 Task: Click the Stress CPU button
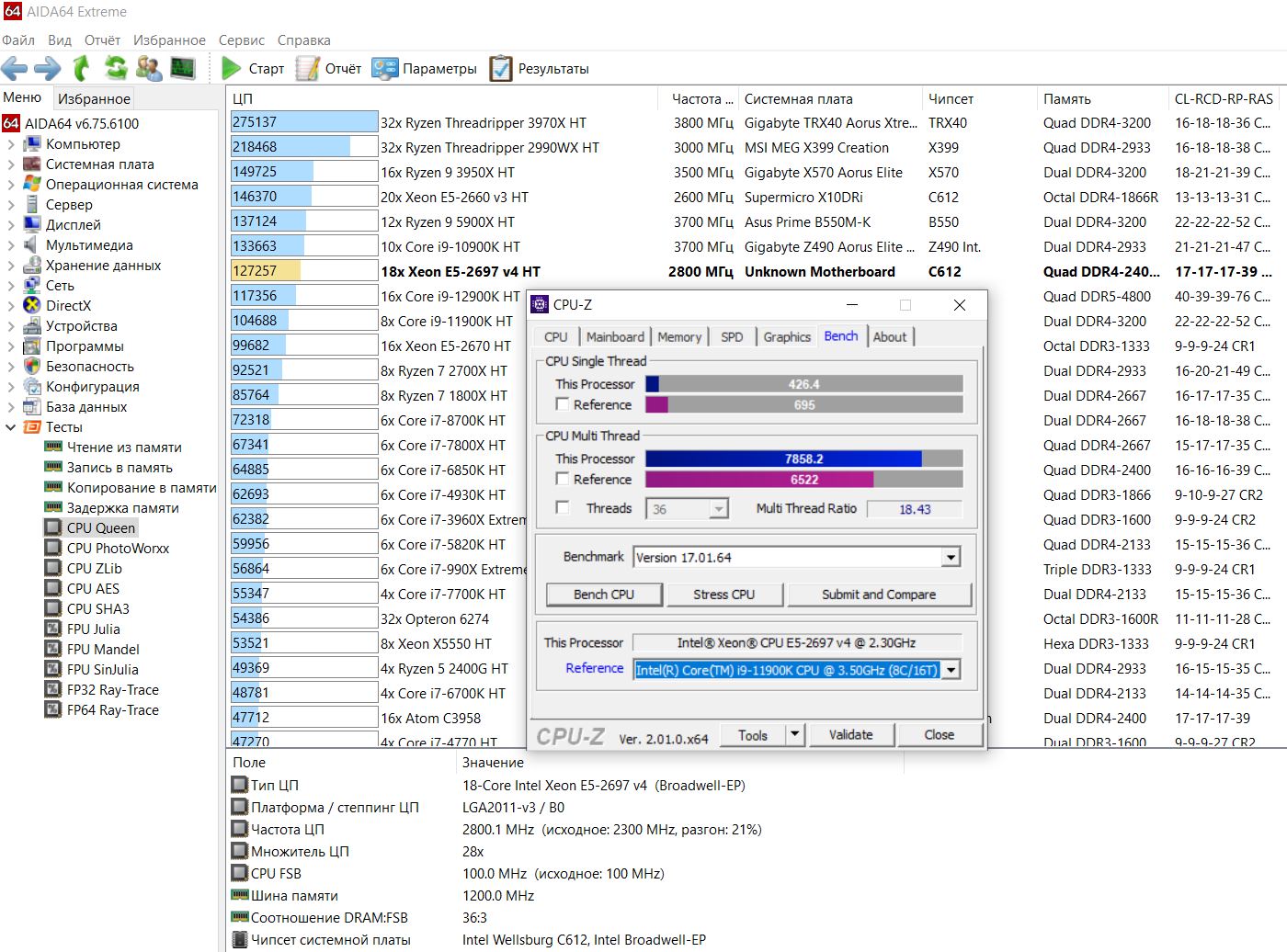coord(723,595)
